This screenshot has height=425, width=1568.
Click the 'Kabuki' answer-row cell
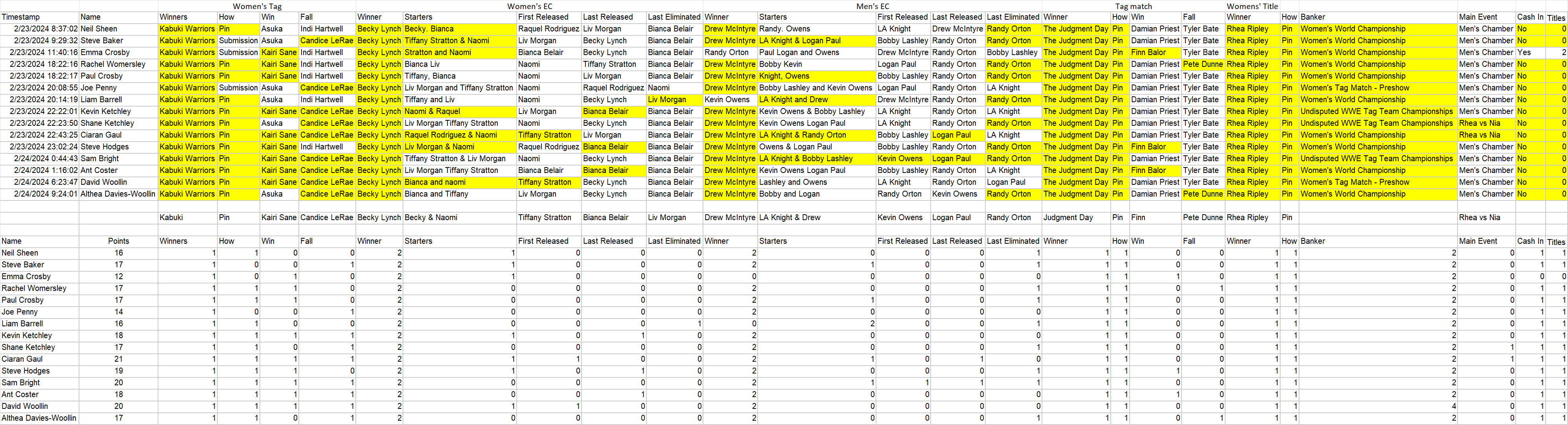click(x=171, y=217)
